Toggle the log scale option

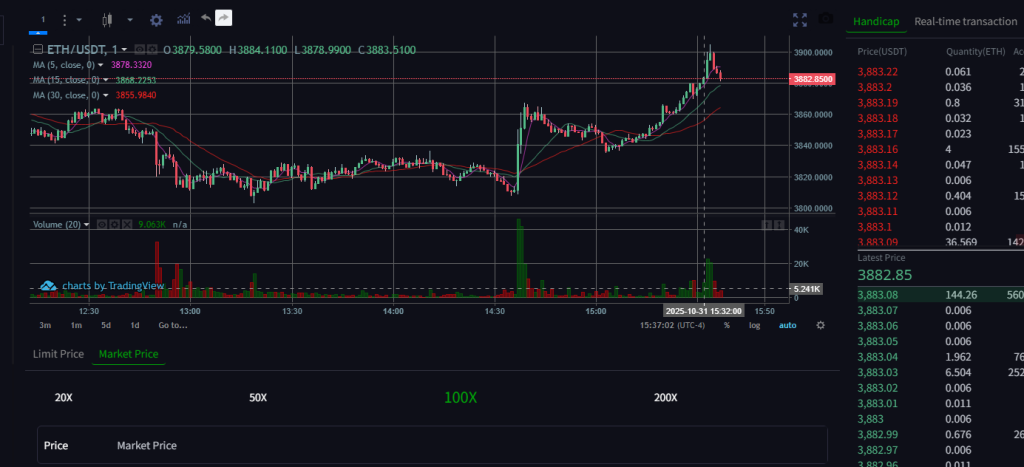point(754,325)
